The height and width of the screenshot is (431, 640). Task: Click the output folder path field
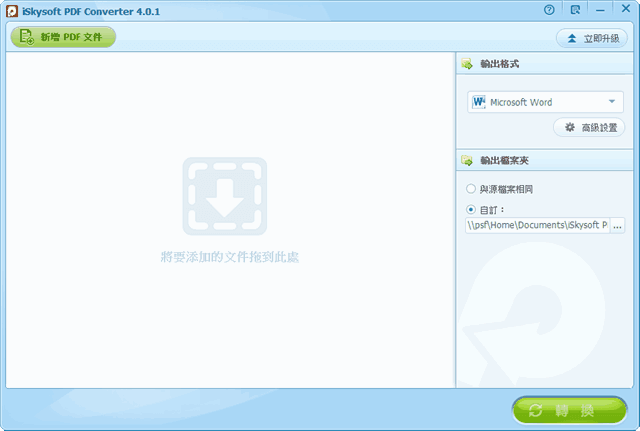click(x=538, y=225)
